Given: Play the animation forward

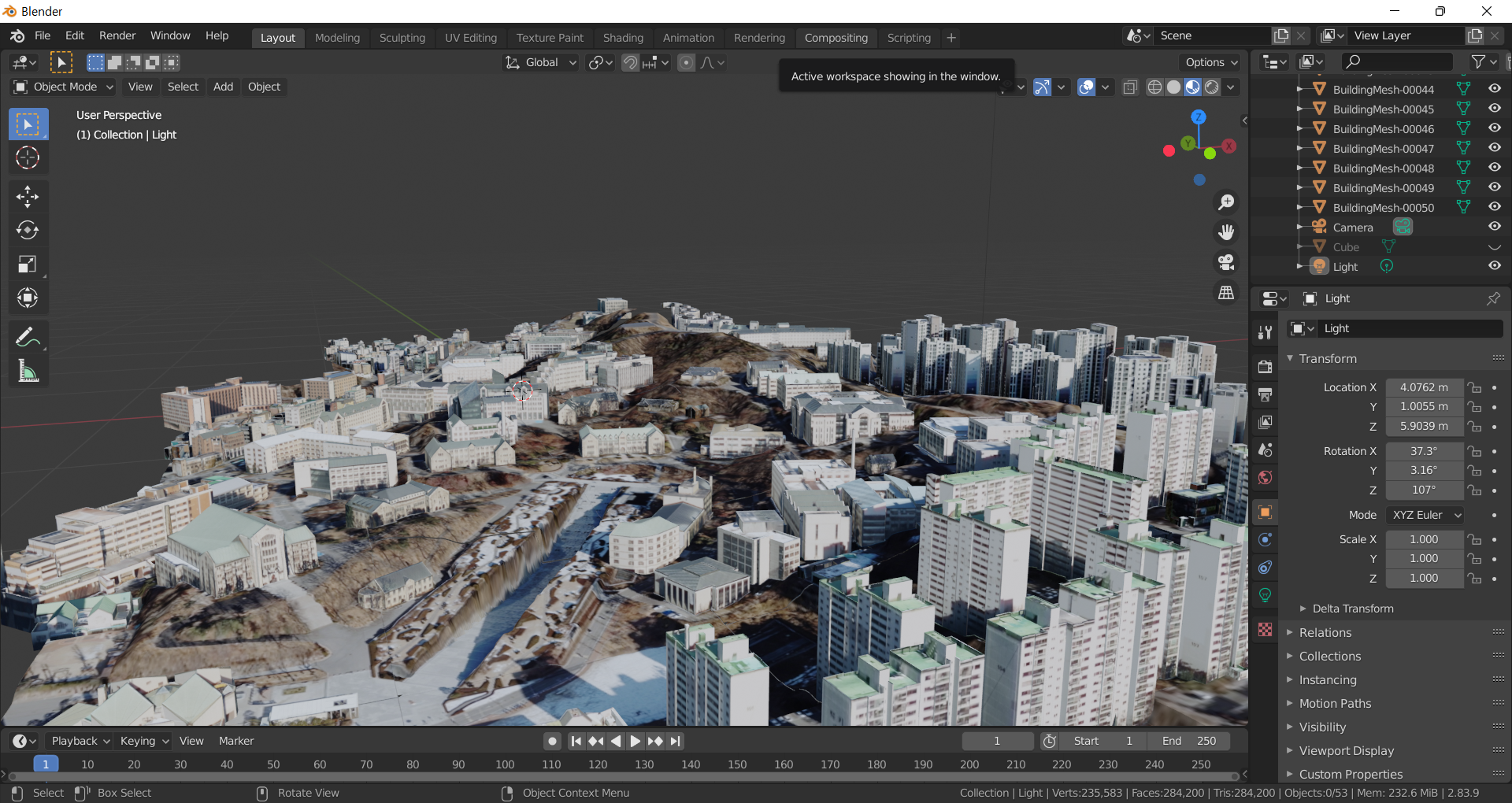Looking at the screenshot, I should point(636,741).
